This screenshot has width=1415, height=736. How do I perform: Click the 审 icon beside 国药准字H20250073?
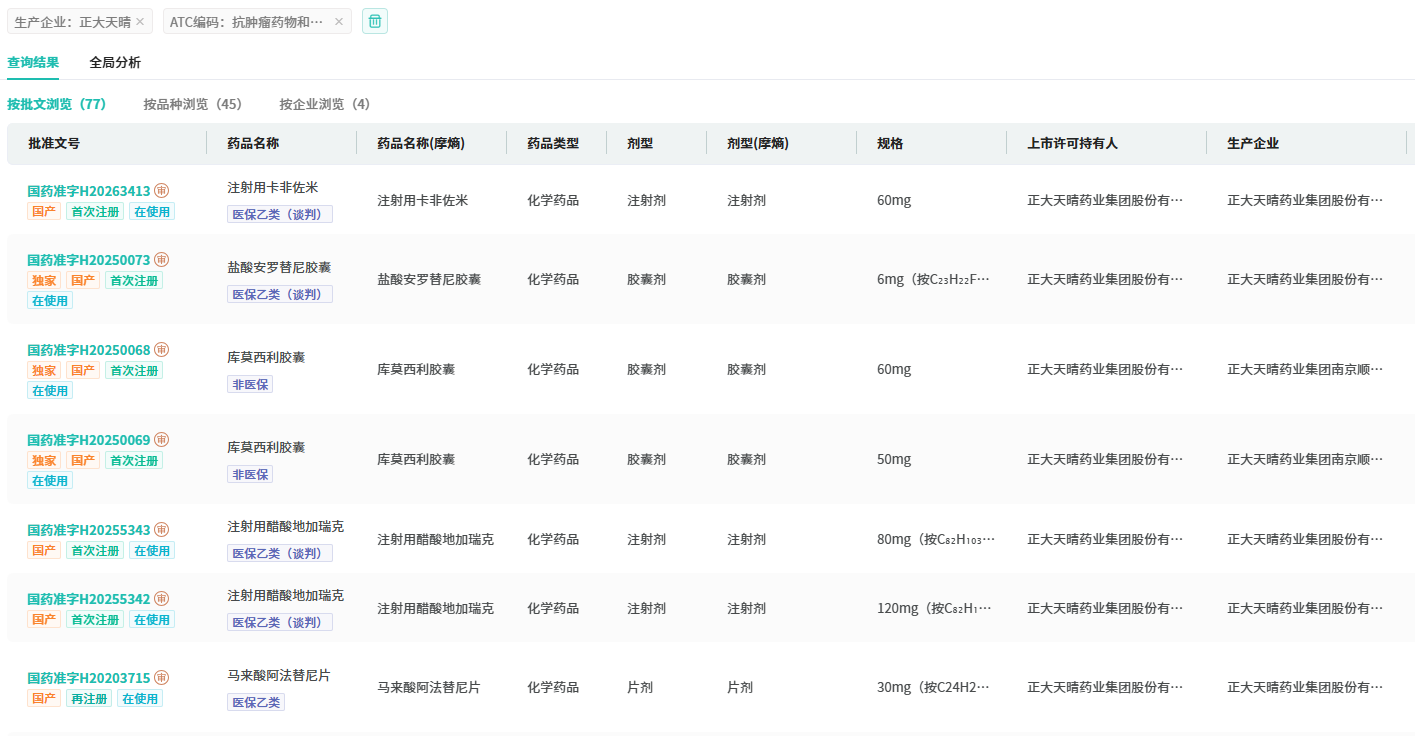[161, 260]
